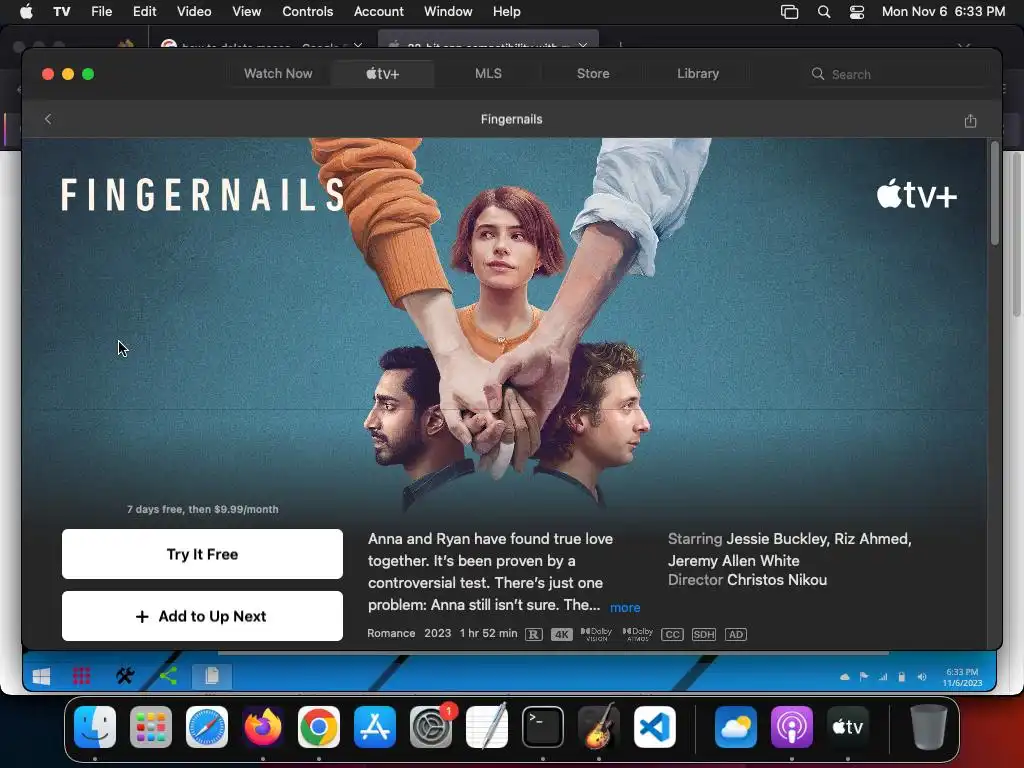Viewport: 1024px width, 768px height.
Task: Click the Windows Start button in the background window
Action: (41, 677)
